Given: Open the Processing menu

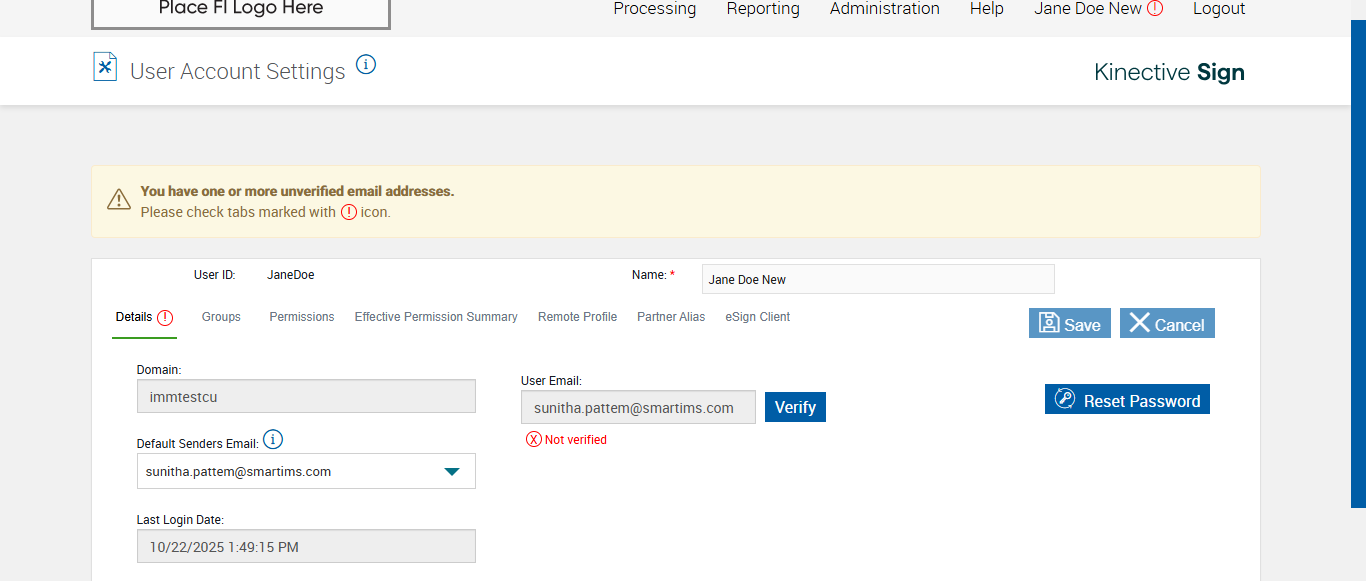Looking at the screenshot, I should 654,9.
